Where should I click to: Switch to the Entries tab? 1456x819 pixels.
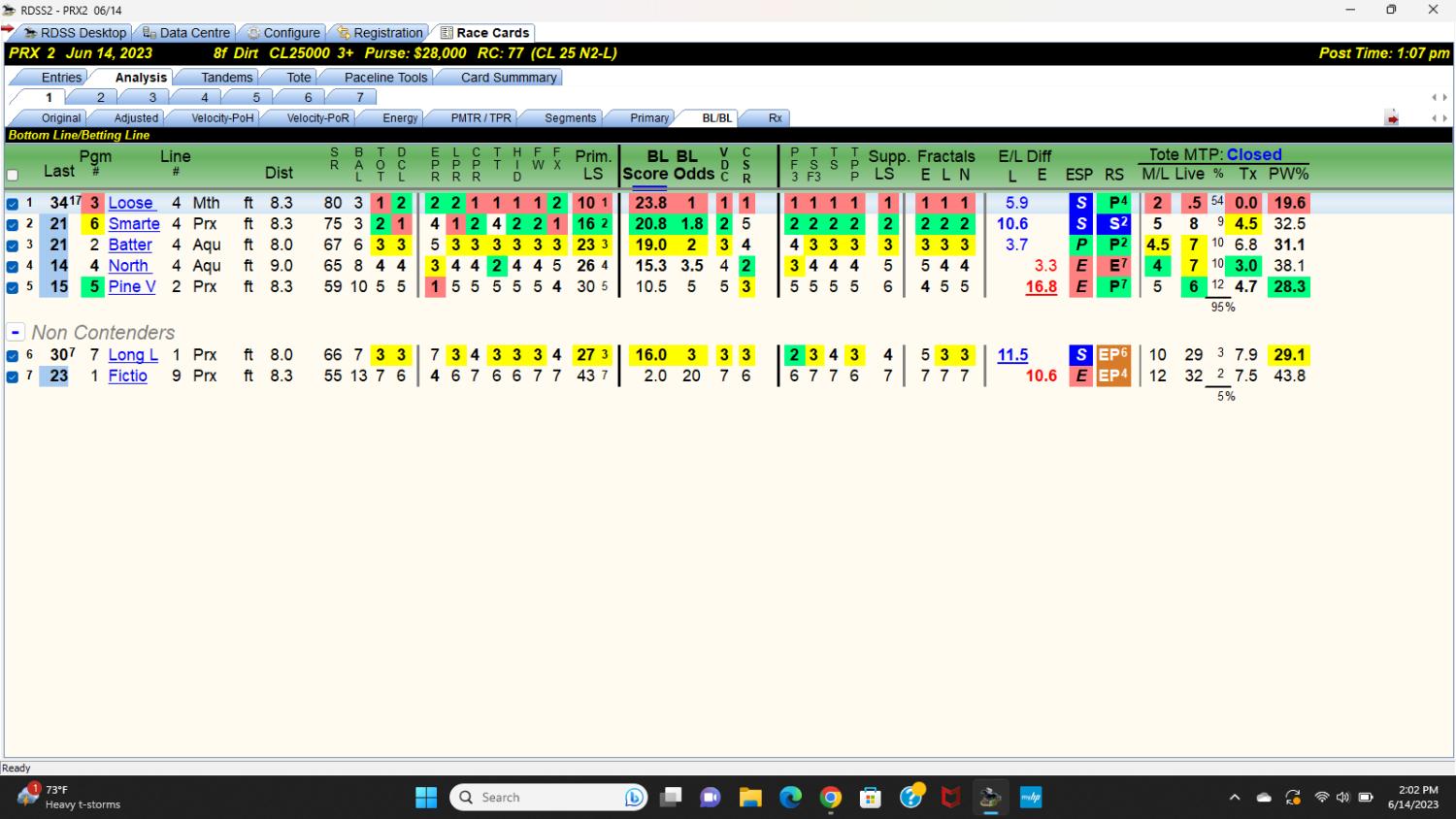tap(61, 77)
